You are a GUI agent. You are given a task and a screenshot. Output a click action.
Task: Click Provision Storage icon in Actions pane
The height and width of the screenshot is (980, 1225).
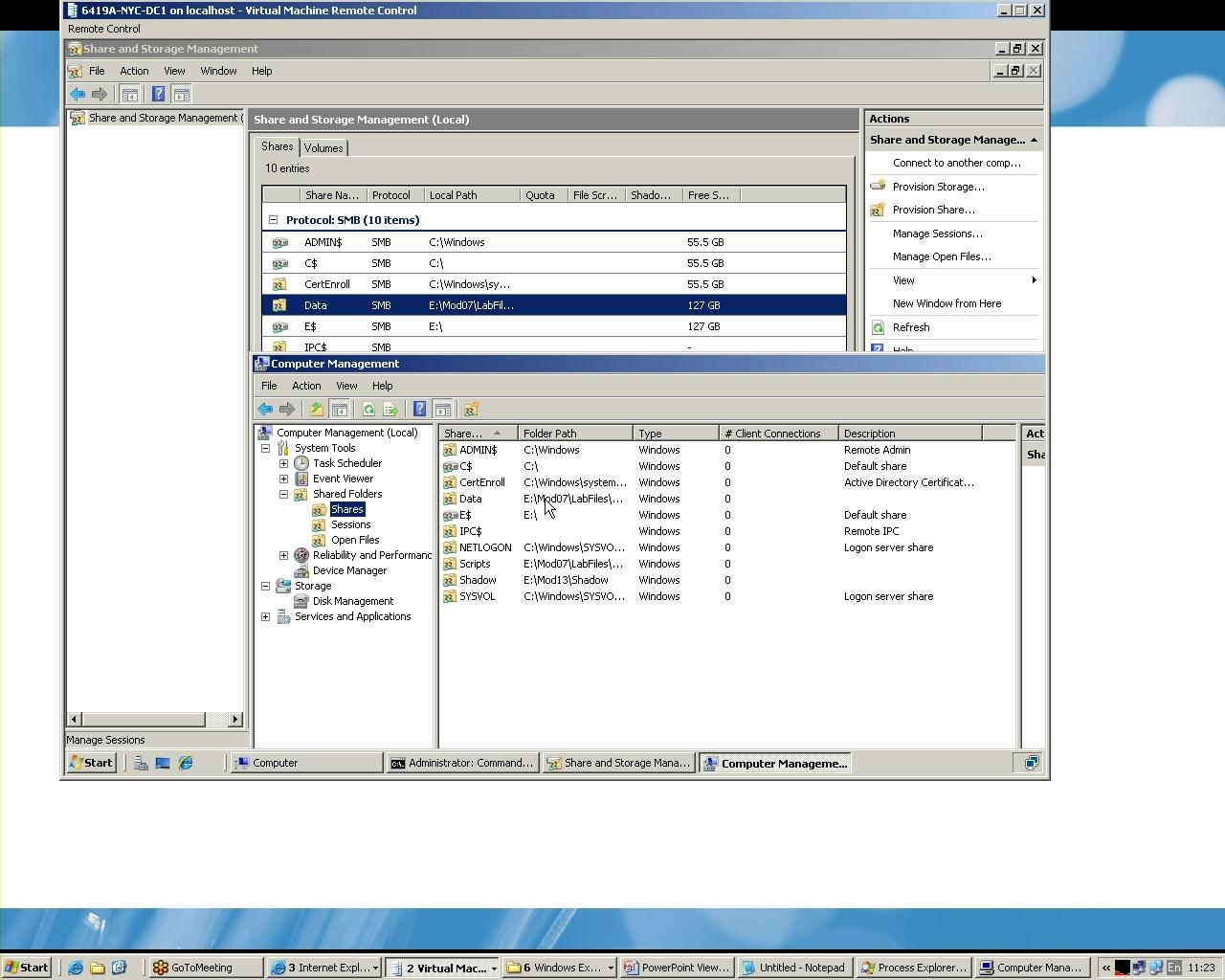pyautogui.click(x=878, y=186)
